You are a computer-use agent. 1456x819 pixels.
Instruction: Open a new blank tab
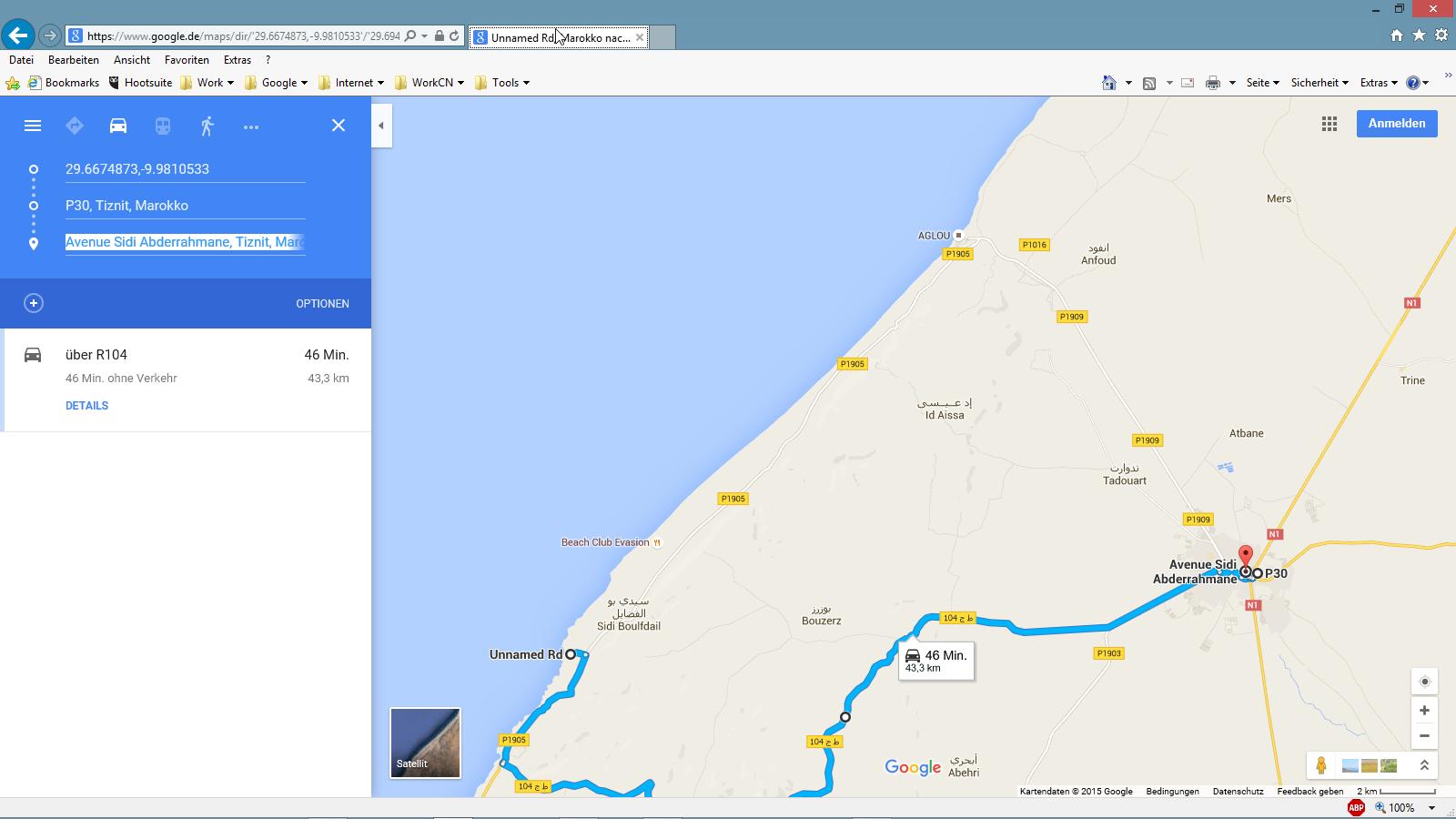tap(662, 37)
